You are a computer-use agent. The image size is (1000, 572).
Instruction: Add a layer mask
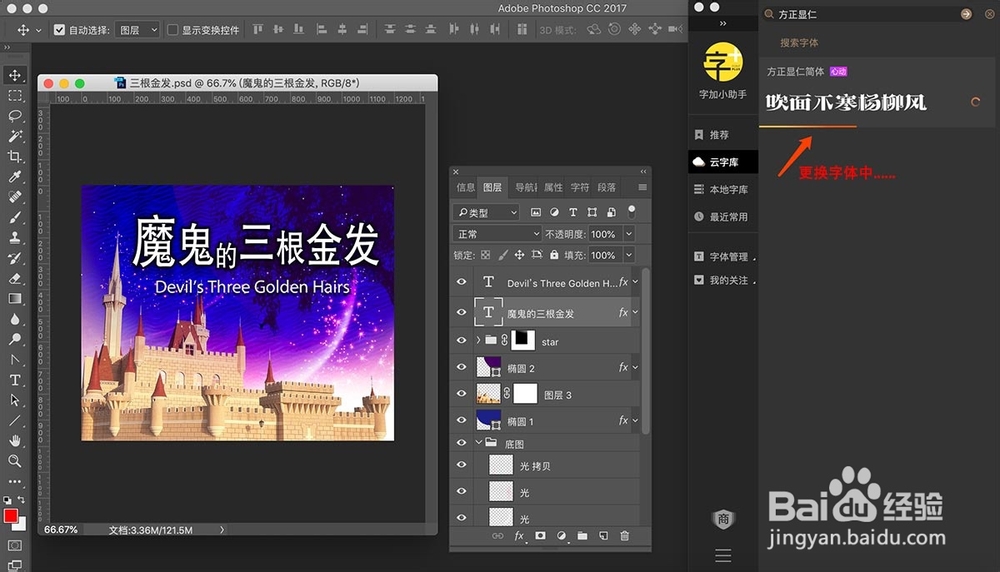(x=540, y=536)
